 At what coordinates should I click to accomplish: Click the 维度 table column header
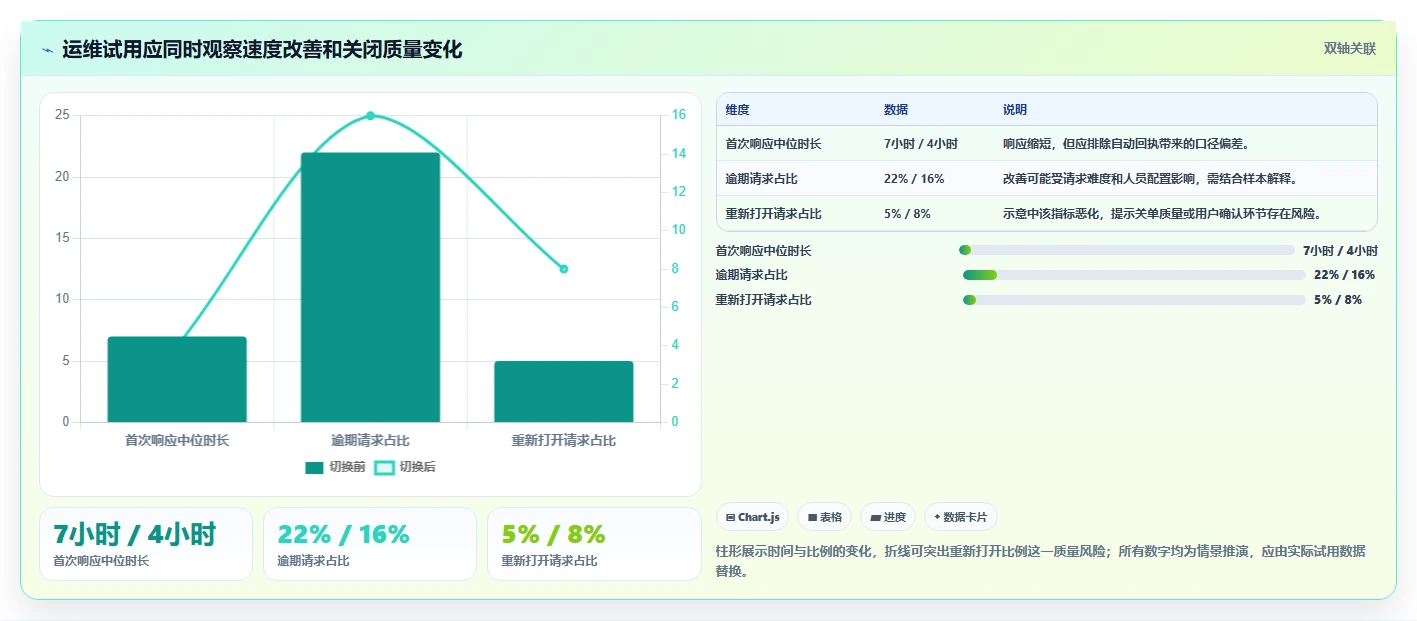738,110
